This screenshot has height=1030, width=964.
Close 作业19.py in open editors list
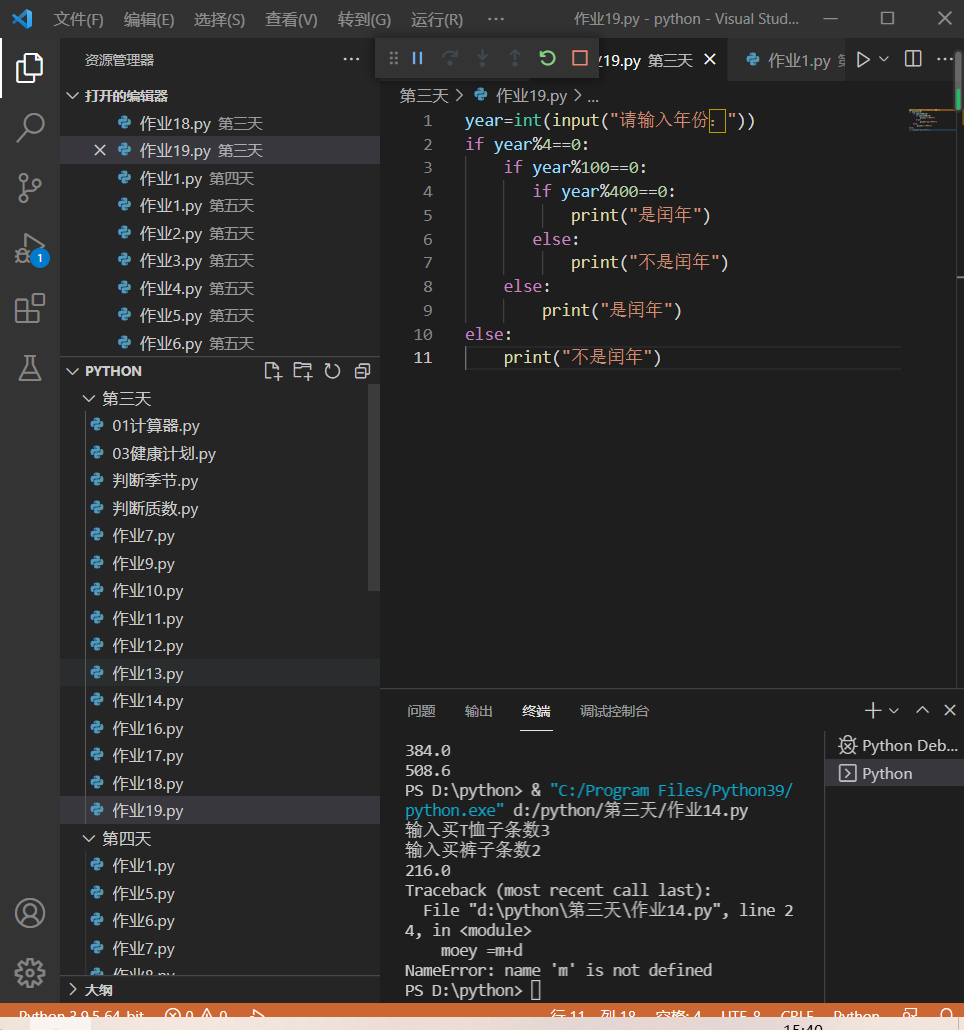point(100,150)
